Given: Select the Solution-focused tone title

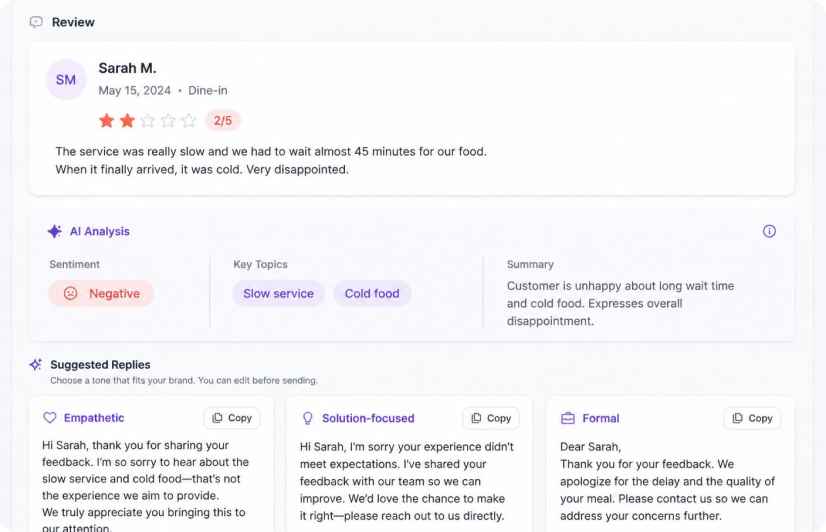Looking at the screenshot, I should [x=368, y=418].
